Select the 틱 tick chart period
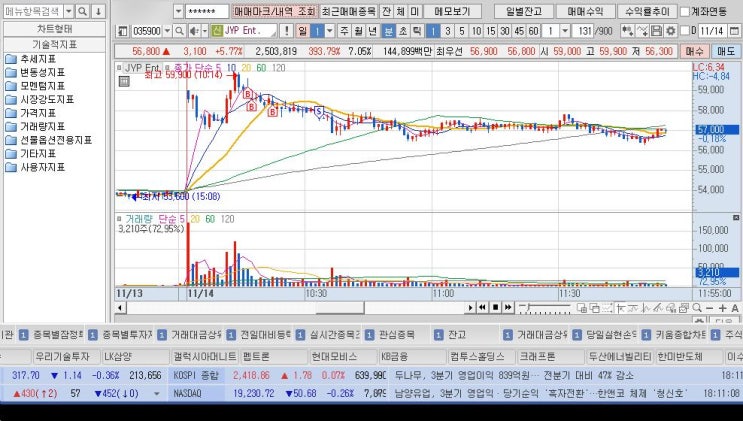Screen dimensions: 743x421 coord(417,31)
